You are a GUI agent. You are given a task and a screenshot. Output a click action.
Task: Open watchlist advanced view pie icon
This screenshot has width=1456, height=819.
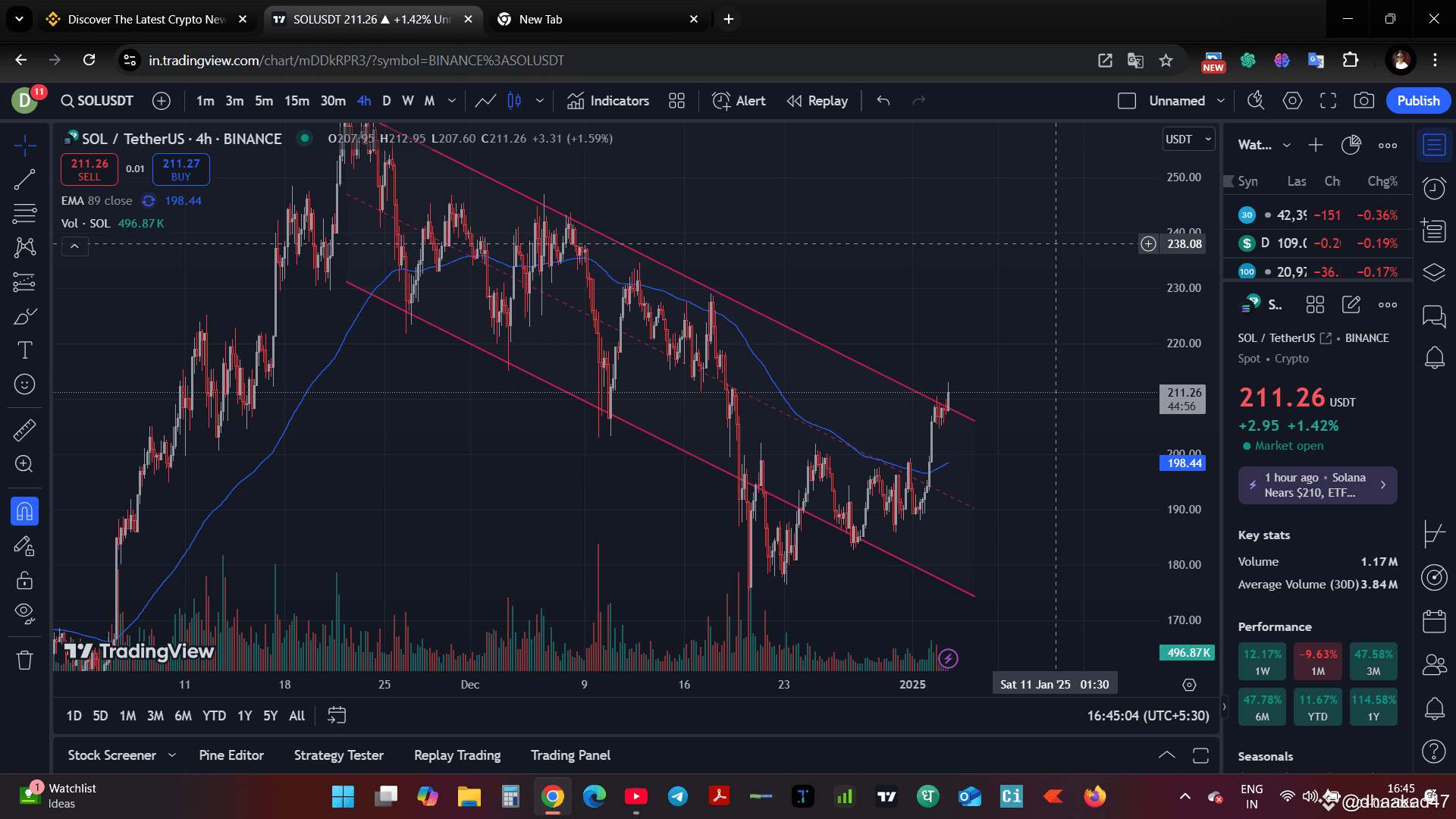[1351, 145]
